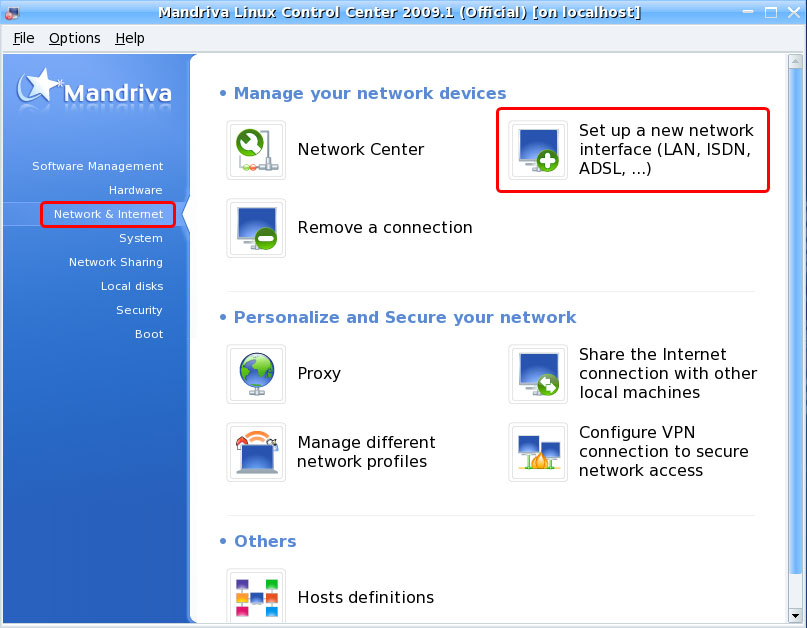The image size is (807, 628).
Task: Select the Security sidebar category
Action: pyautogui.click(x=139, y=310)
